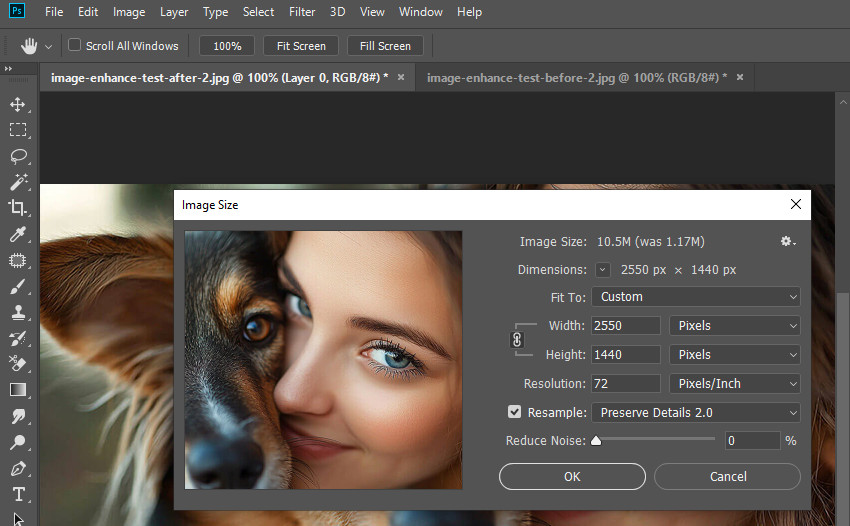The image size is (850, 526).
Task: Select the Smudge tool
Action: coord(18,416)
